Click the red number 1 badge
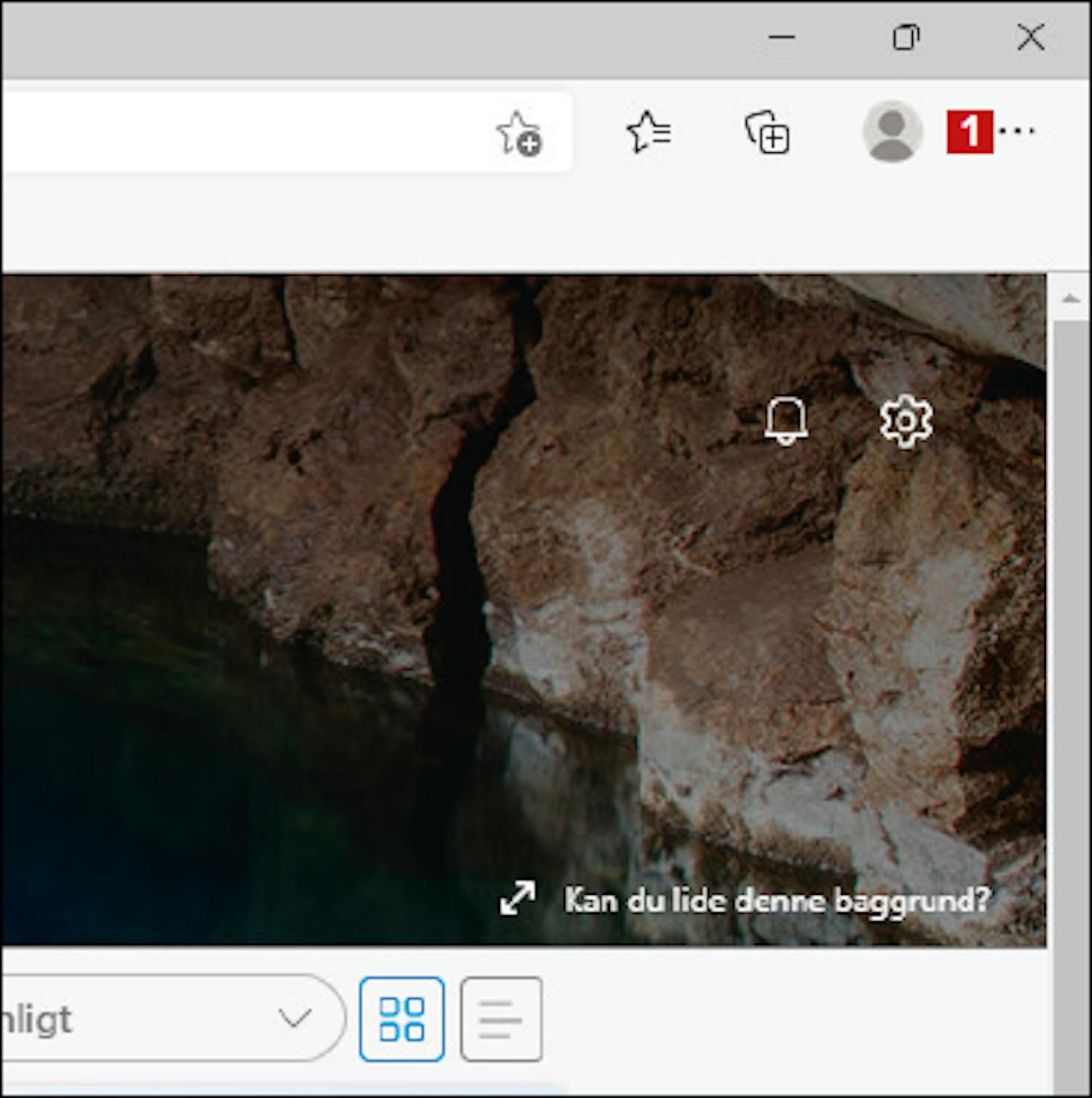1092x1098 pixels. [970, 132]
